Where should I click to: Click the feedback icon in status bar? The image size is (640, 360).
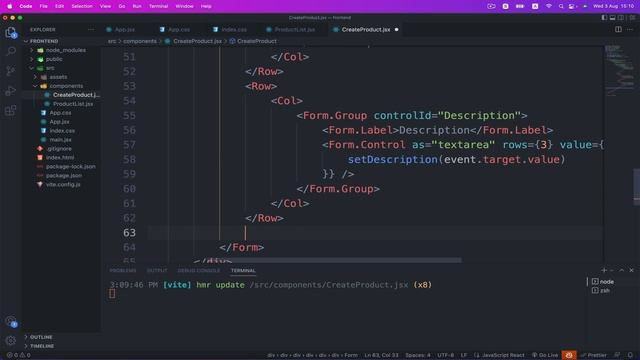tap(617, 355)
